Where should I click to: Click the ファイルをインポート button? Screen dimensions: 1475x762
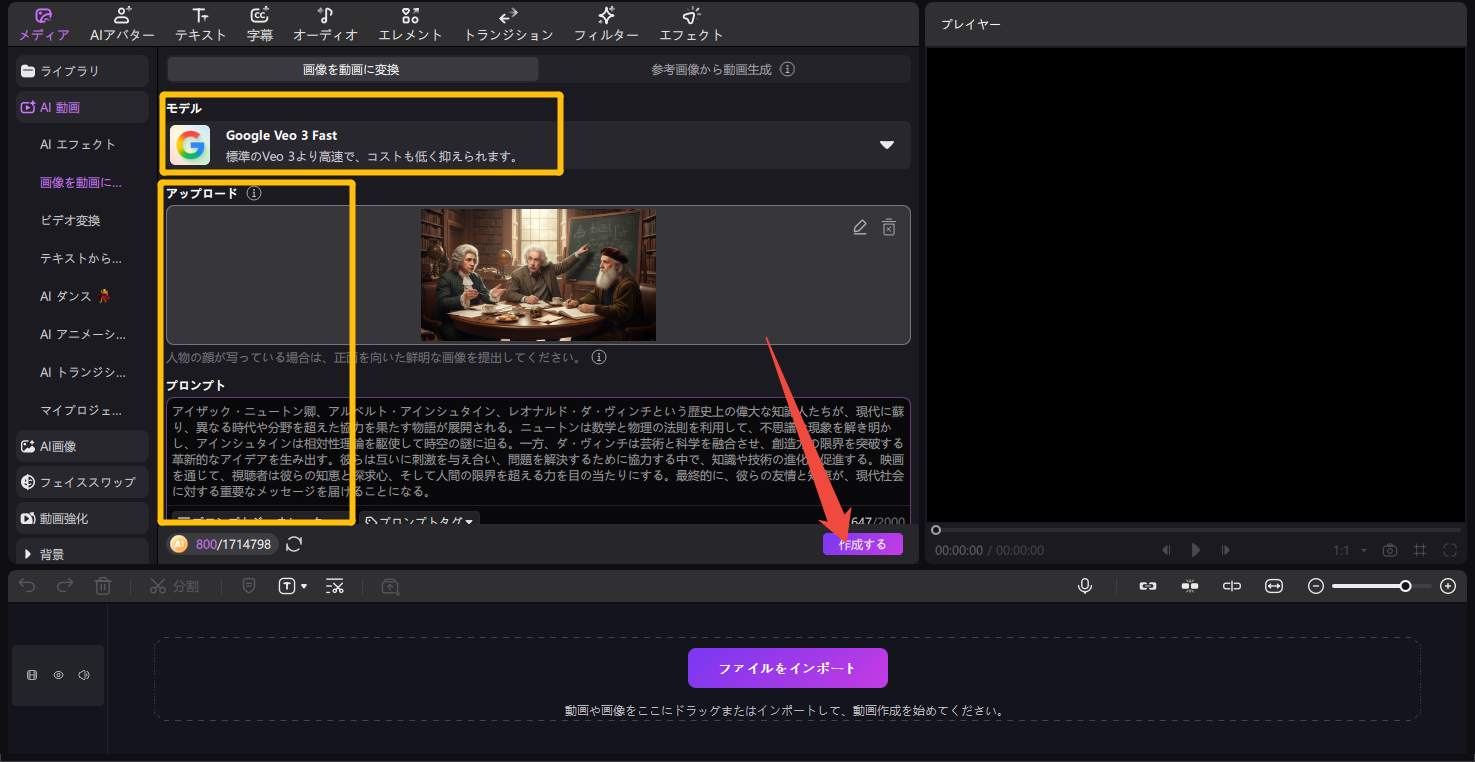(787, 668)
